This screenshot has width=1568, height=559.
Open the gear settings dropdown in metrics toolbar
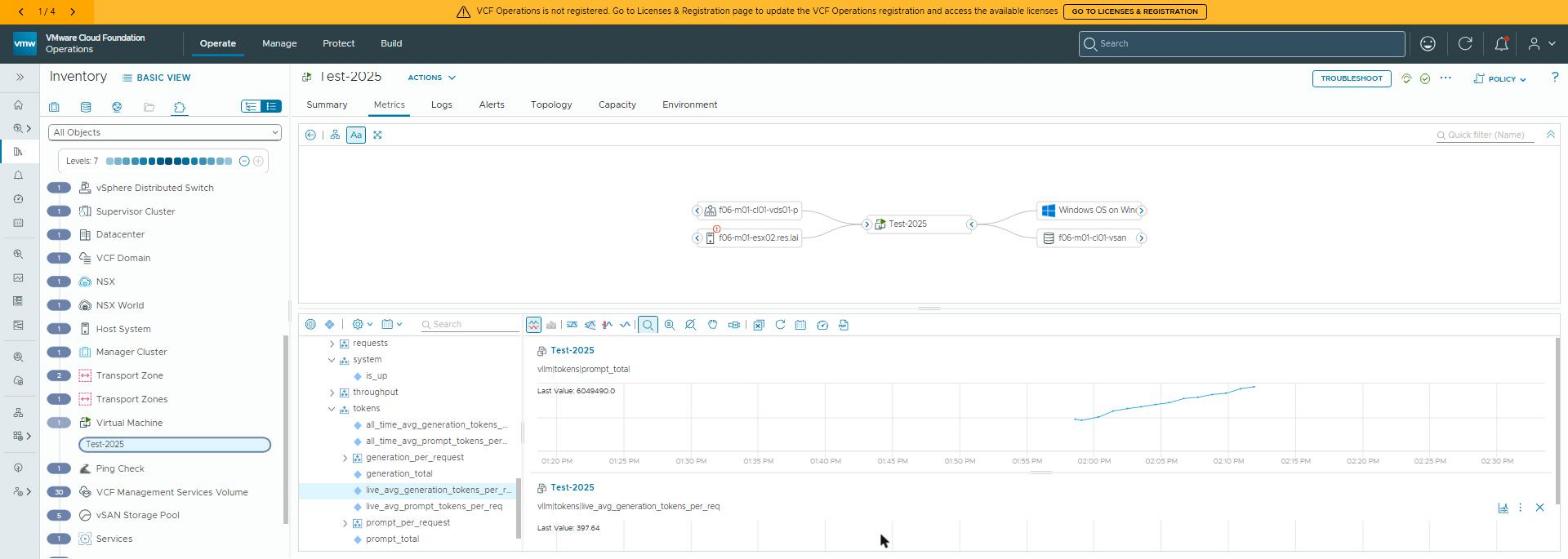click(x=361, y=325)
